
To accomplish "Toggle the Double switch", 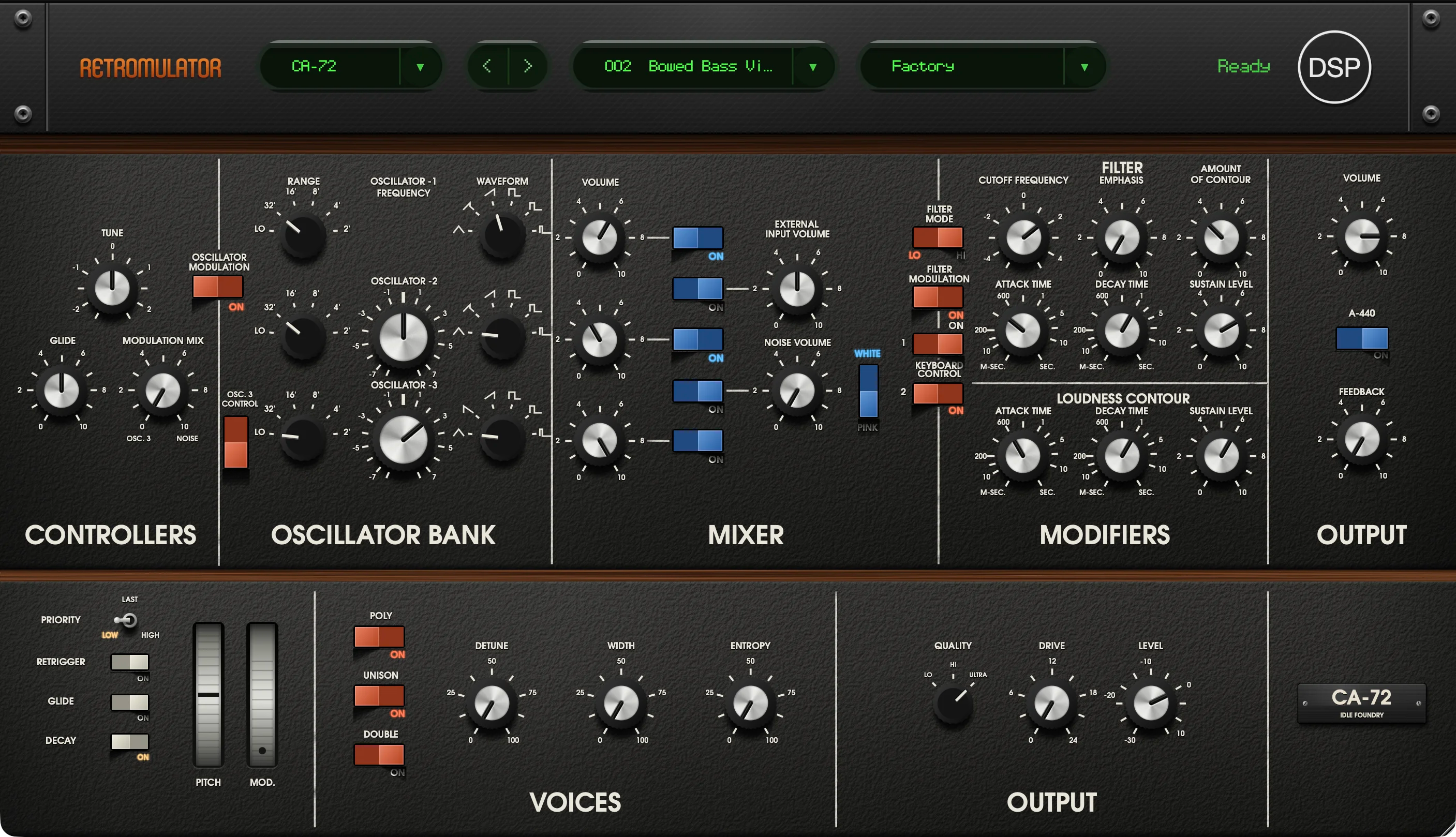I will pyautogui.click(x=379, y=755).
